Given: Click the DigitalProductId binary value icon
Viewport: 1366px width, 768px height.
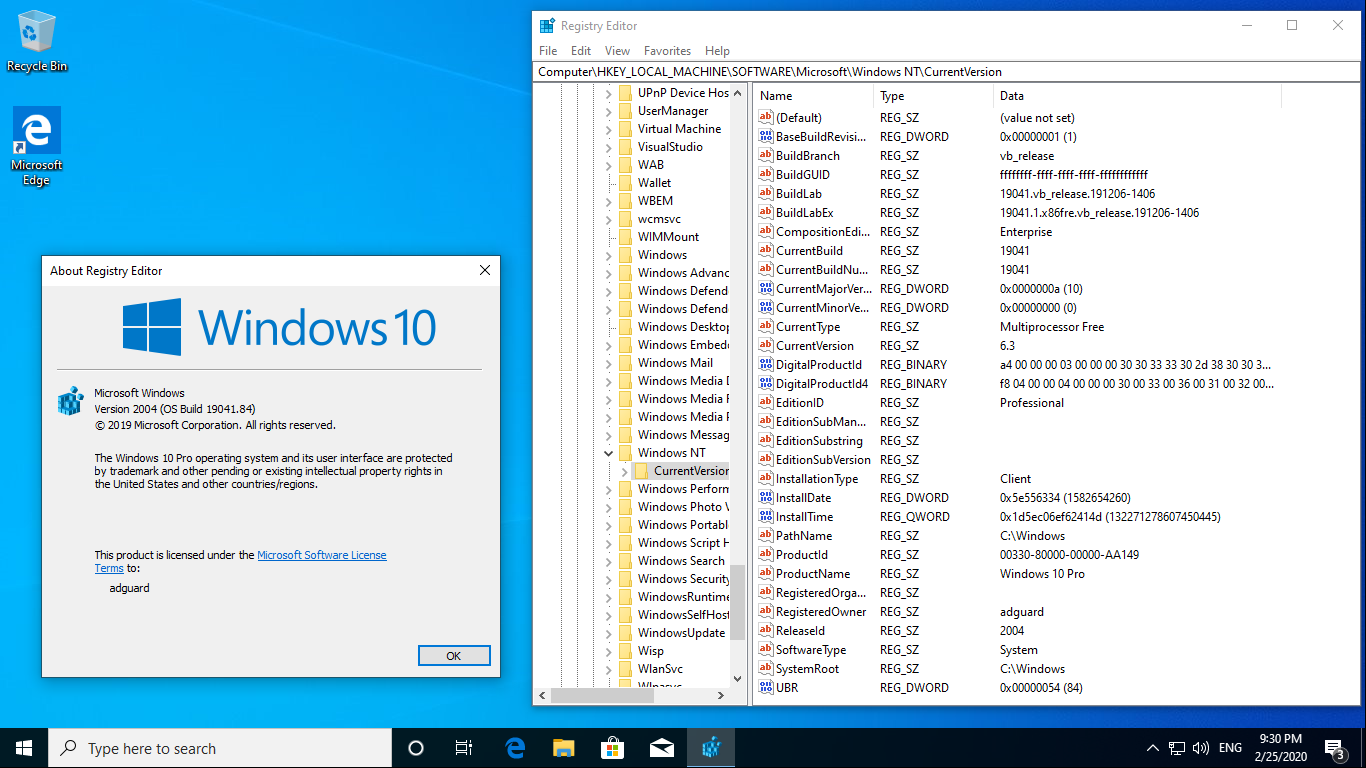Looking at the screenshot, I should (x=766, y=364).
